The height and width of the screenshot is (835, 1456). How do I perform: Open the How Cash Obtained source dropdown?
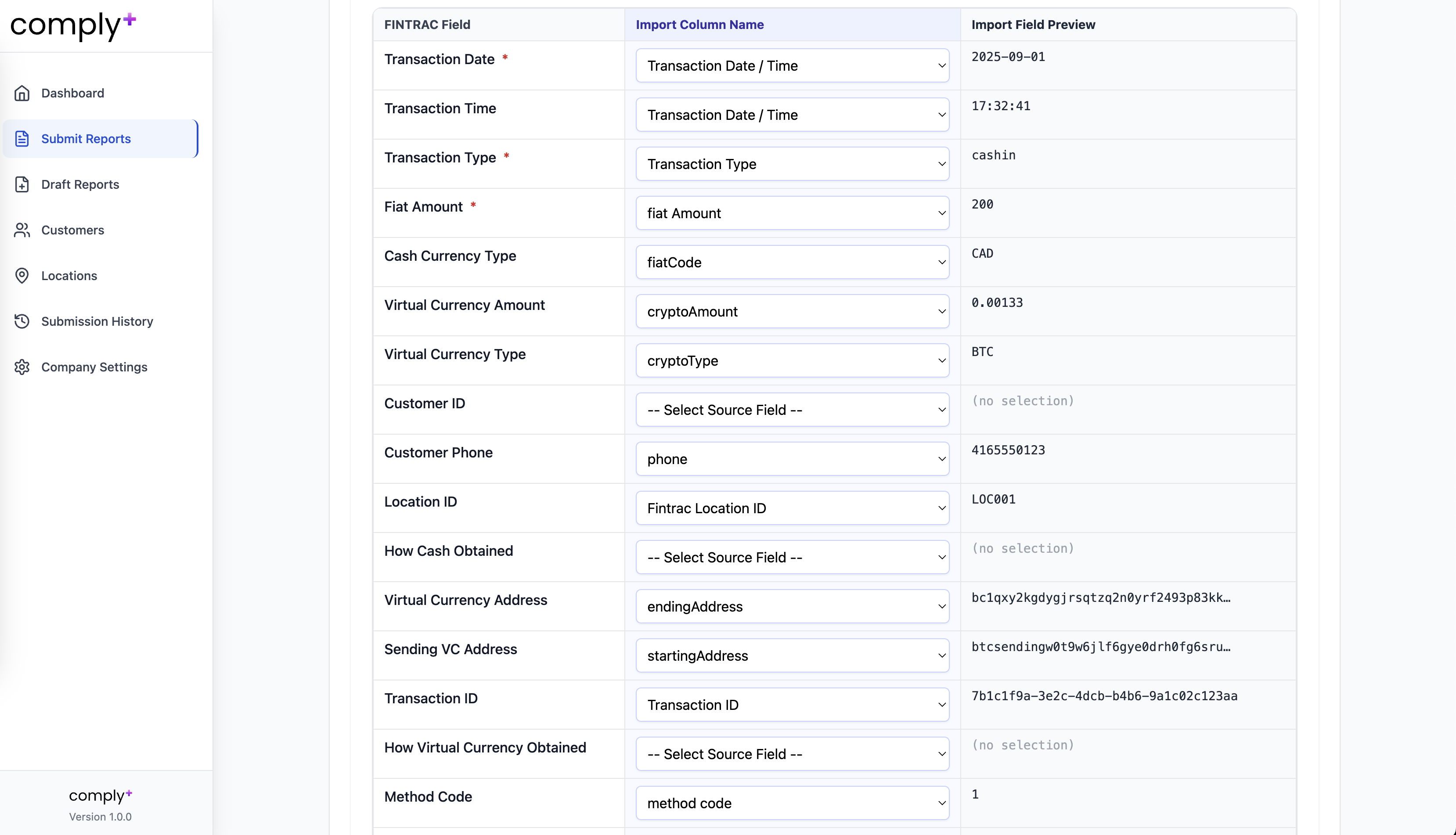click(792, 557)
